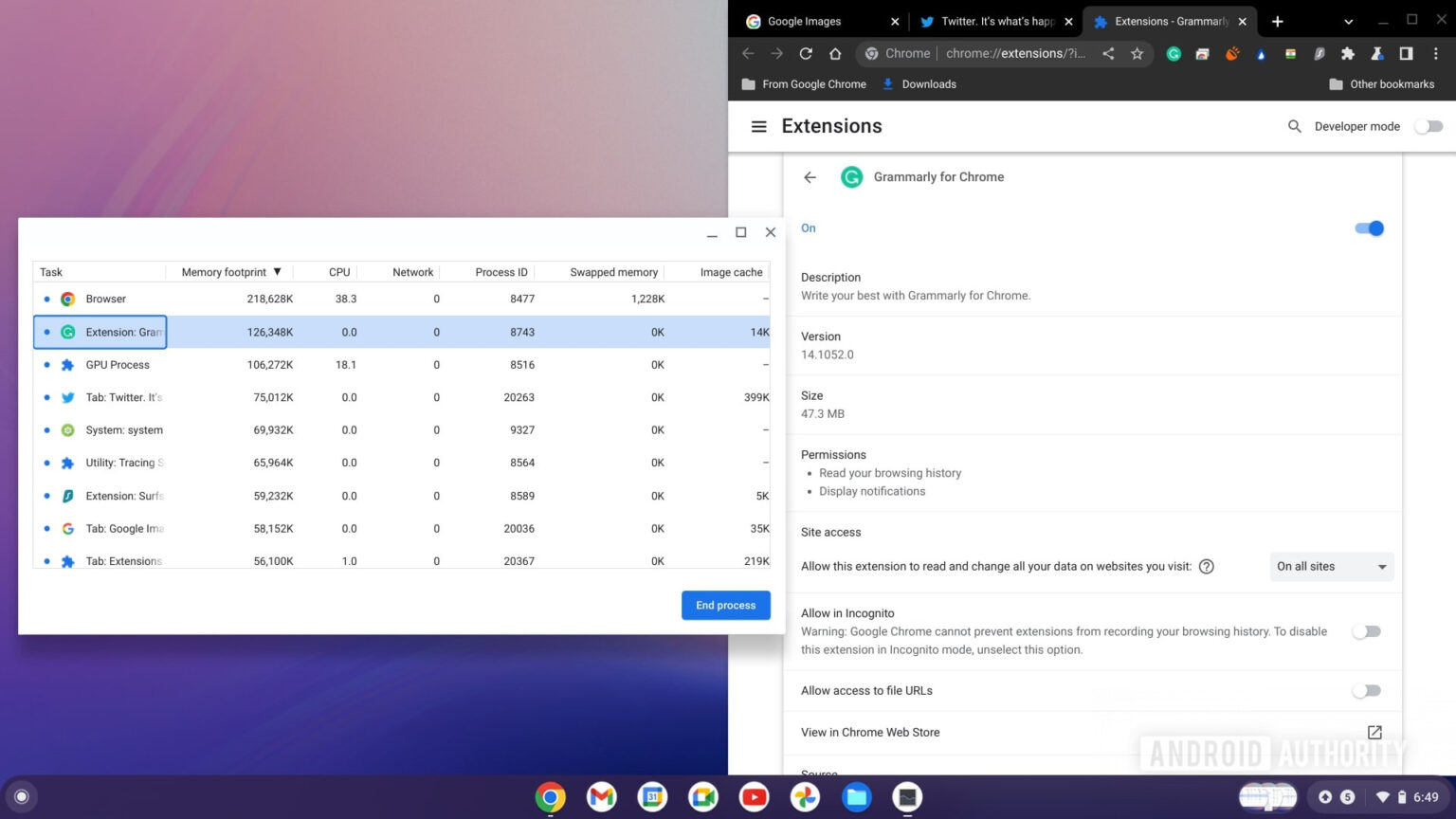Screen dimensions: 1456x819
Task: Click End process button
Action: 726,606
